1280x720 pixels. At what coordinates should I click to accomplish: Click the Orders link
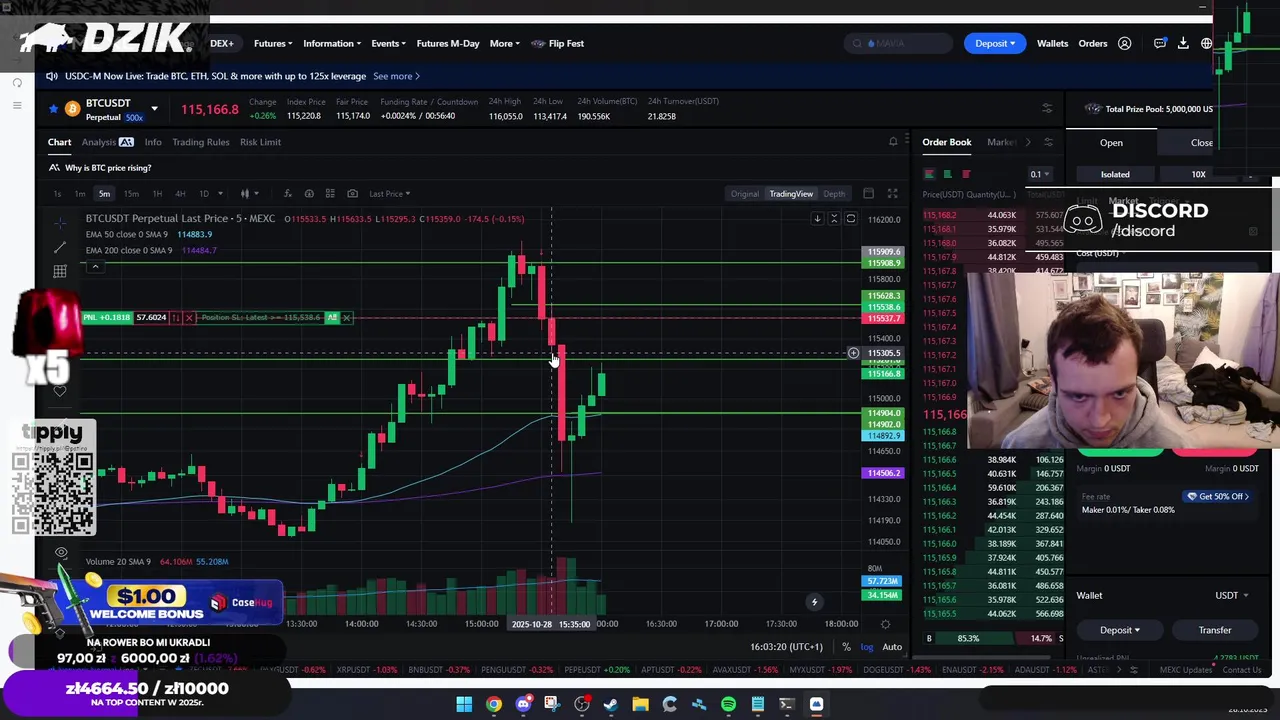[x=1092, y=43]
